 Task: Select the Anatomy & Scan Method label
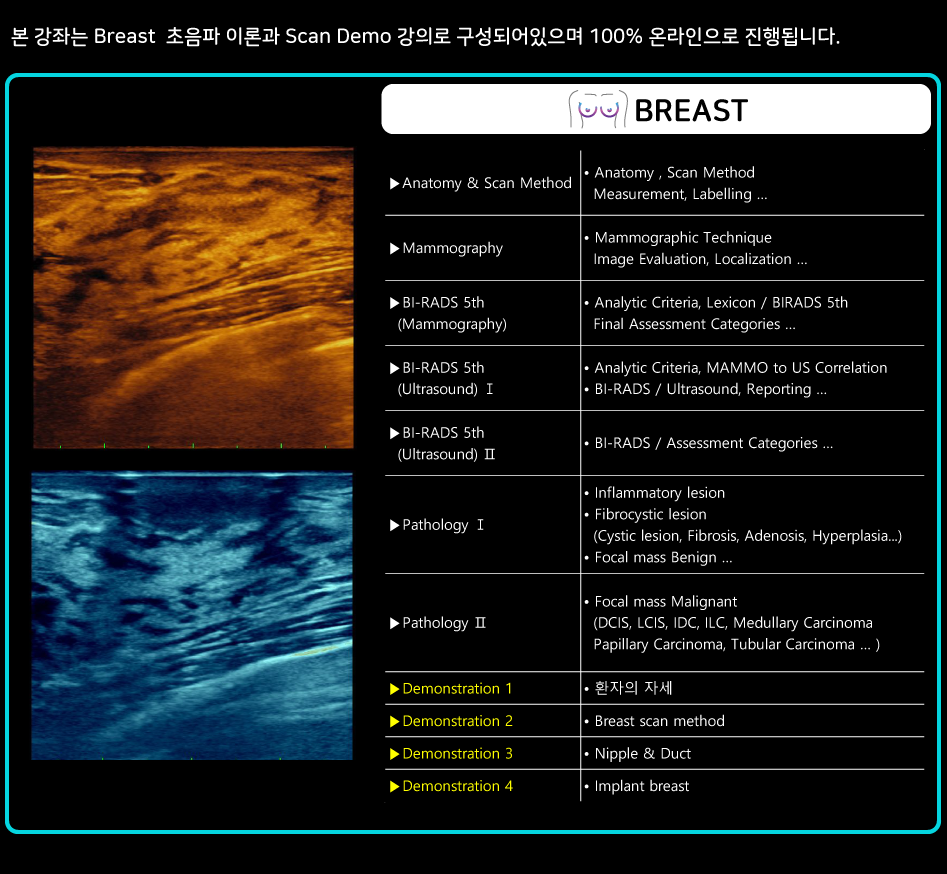pos(487,183)
